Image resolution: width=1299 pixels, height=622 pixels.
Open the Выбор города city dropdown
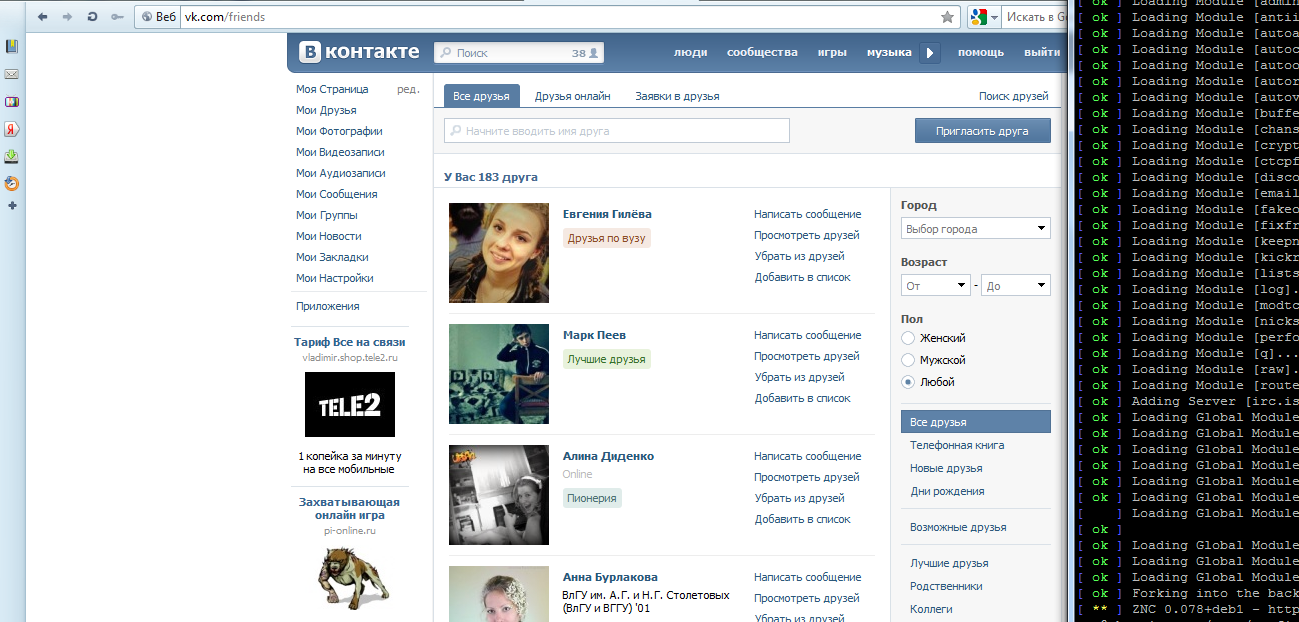coord(976,229)
